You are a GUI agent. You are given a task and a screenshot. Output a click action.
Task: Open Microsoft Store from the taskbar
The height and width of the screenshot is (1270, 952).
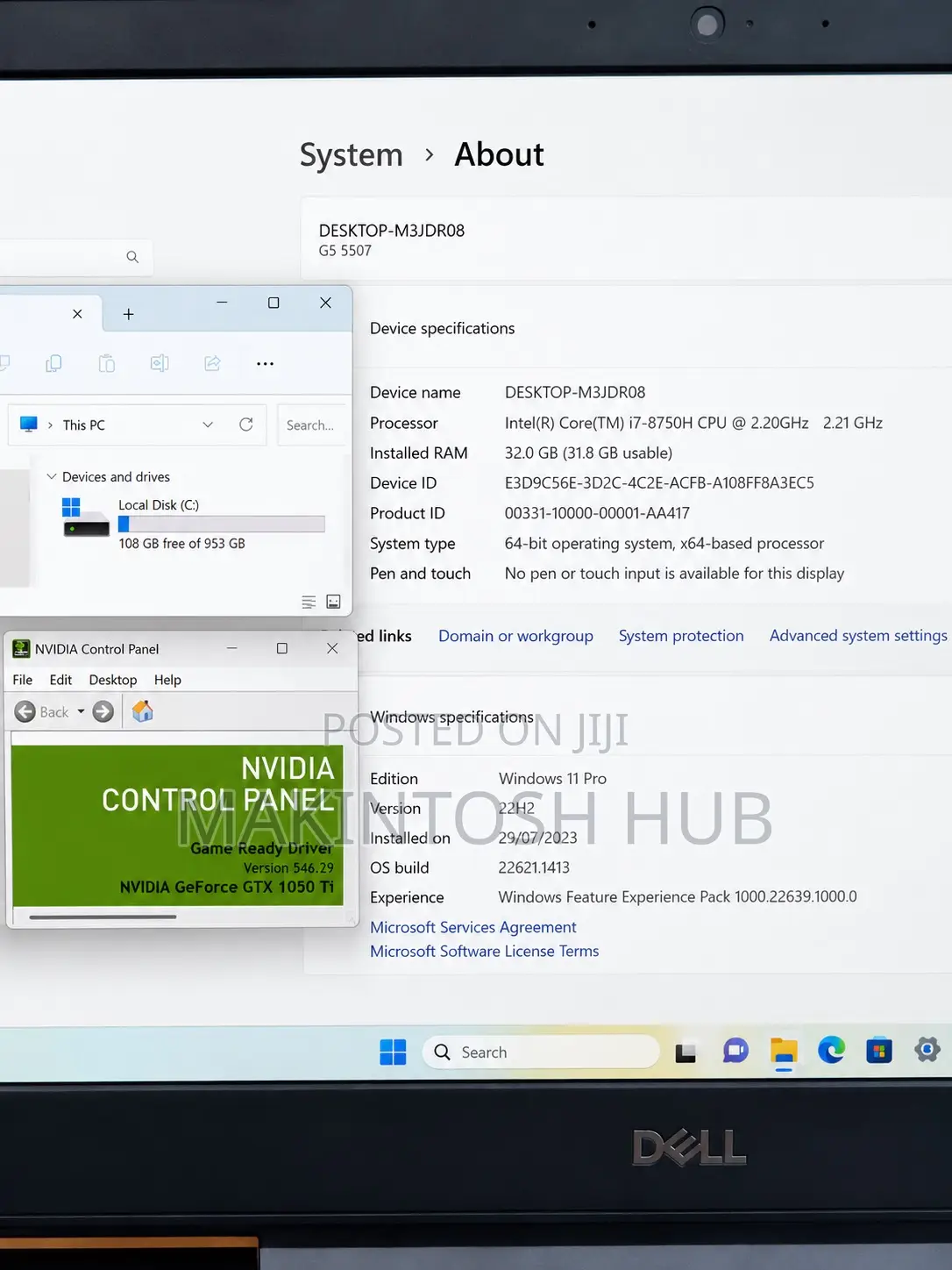coord(879,1050)
